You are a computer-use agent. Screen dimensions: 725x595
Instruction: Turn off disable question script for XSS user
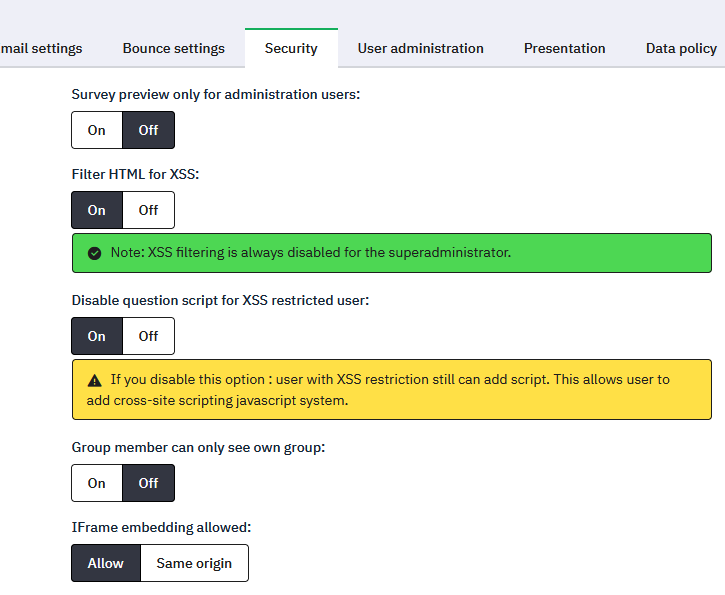pyautogui.click(x=148, y=336)
